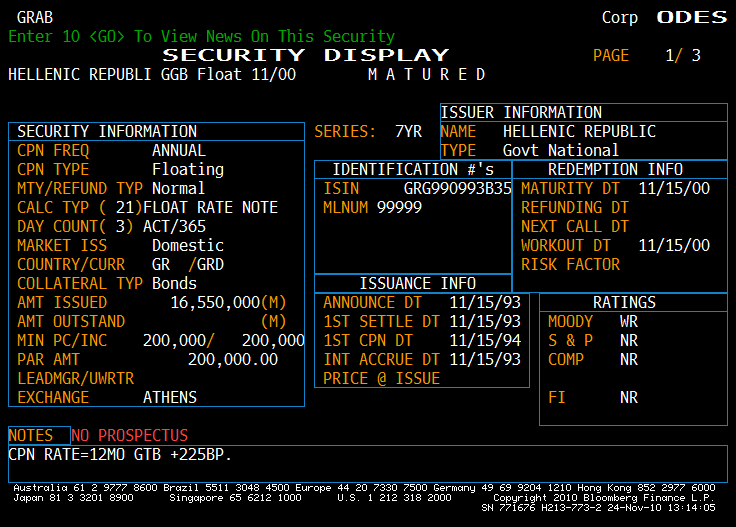The width and height of the screenshot is (736, 527).
Task: Click the ODES function label
Action: click(x=691, y=17)
